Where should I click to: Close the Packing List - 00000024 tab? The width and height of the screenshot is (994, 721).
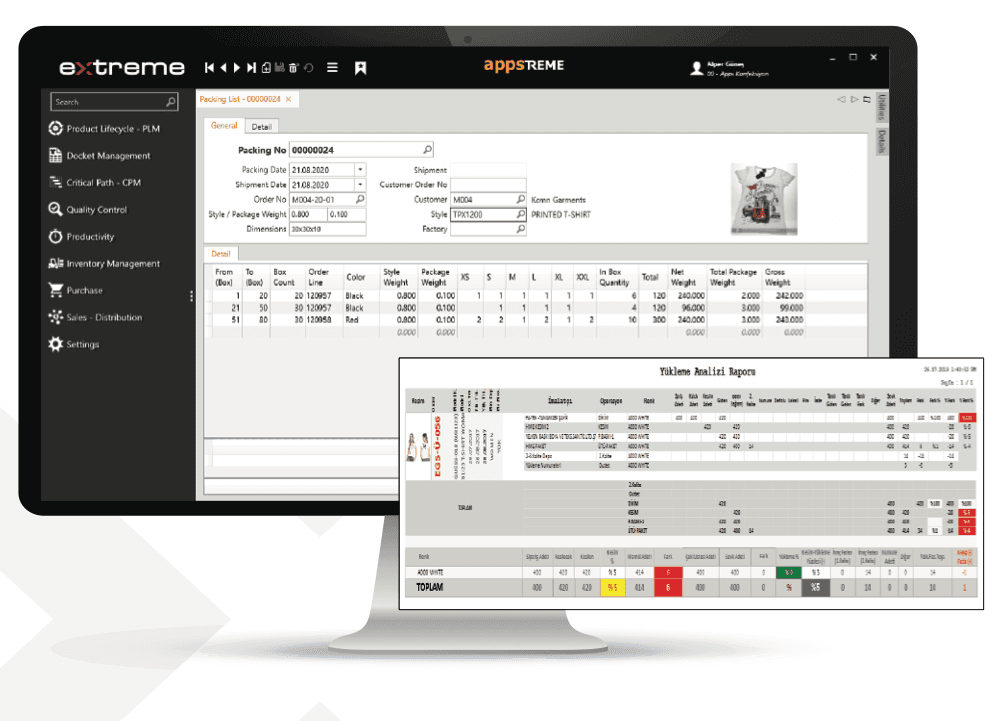[x=288, y=99]
